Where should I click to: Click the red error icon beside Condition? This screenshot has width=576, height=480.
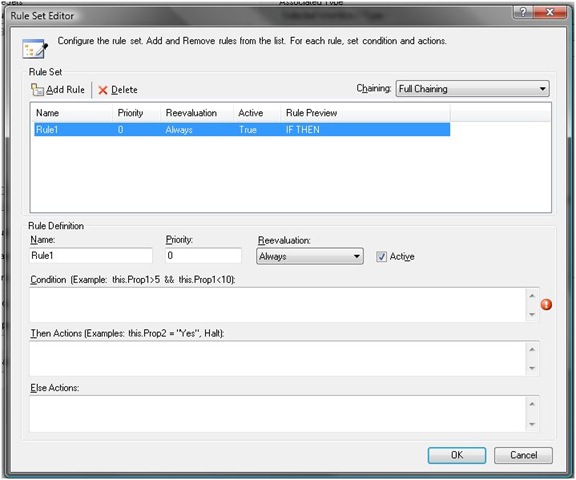[546, 304]
